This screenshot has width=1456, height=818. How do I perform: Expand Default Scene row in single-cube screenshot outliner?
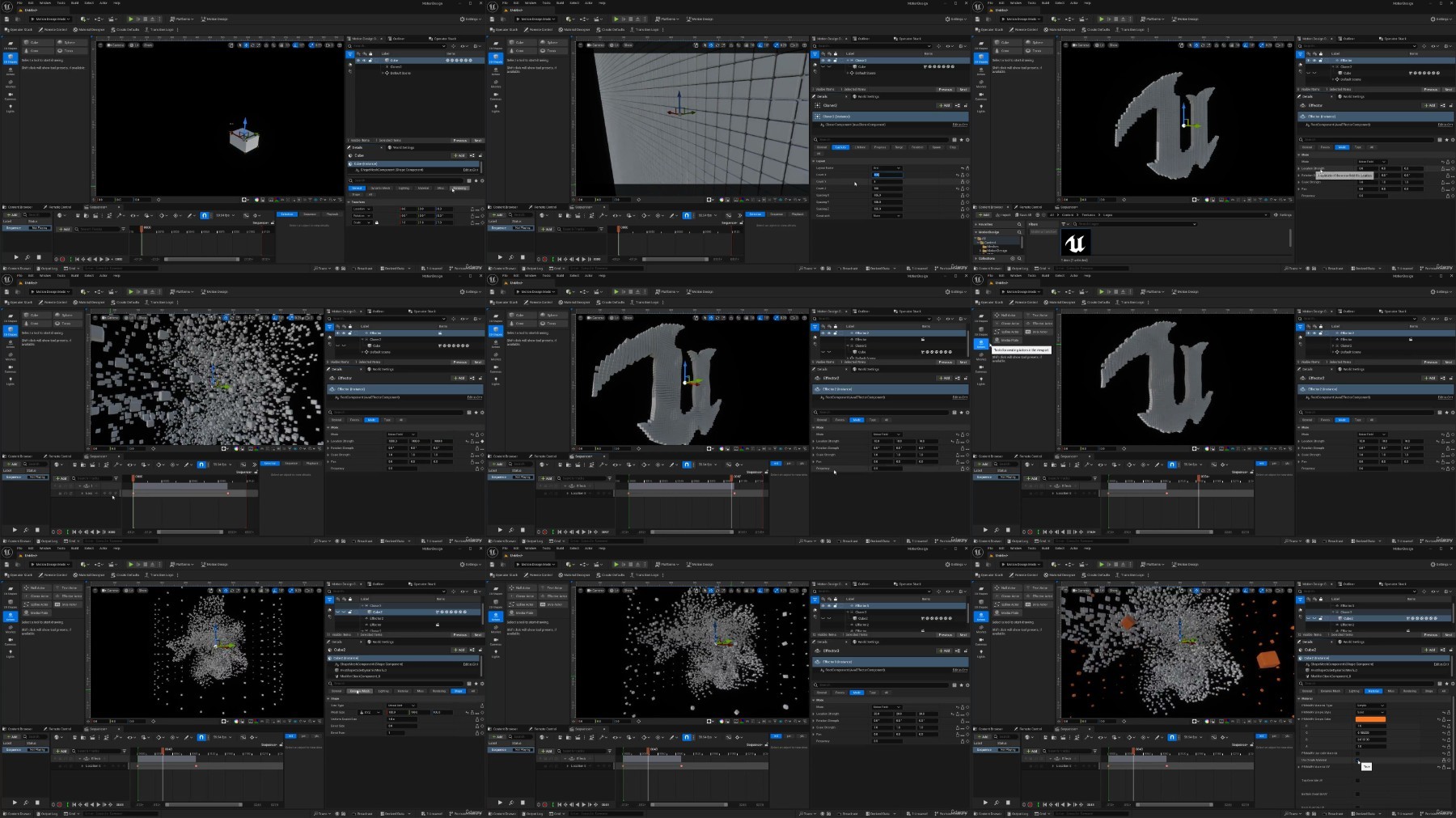pos(383,73)
